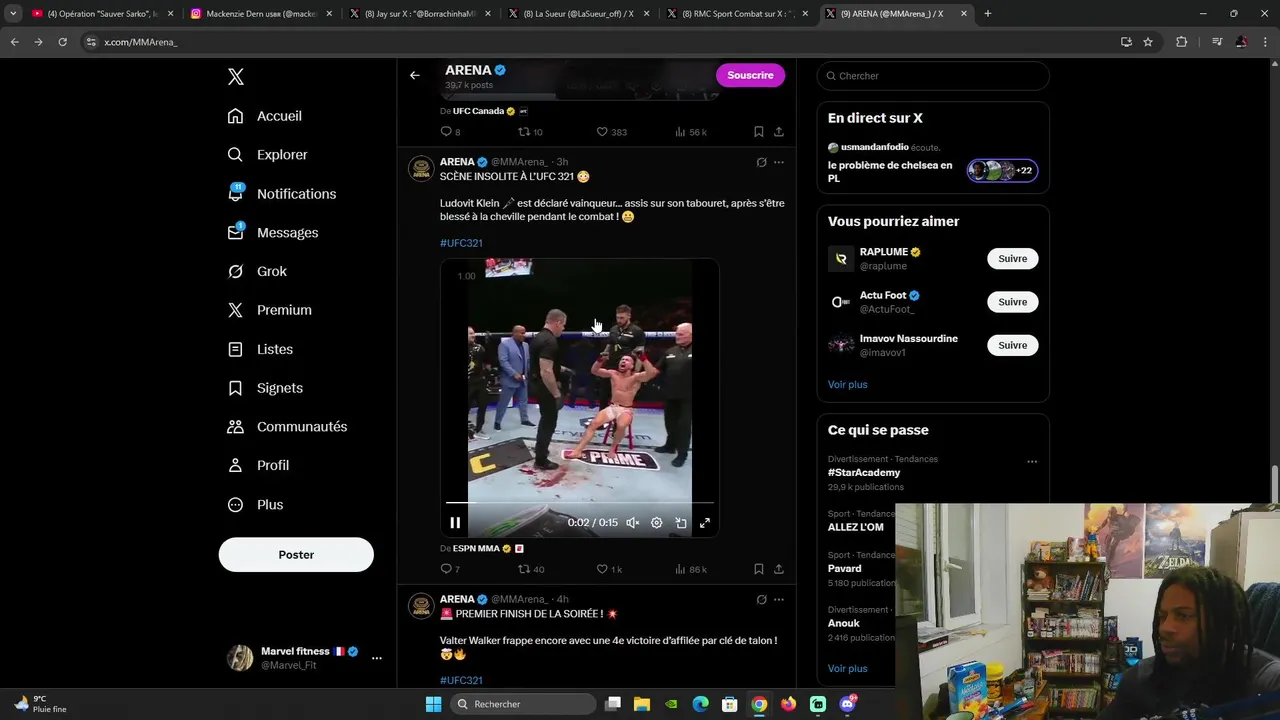Click the x.com/MMArena_ address bar

pyautogui.click(x=600, y=42)
